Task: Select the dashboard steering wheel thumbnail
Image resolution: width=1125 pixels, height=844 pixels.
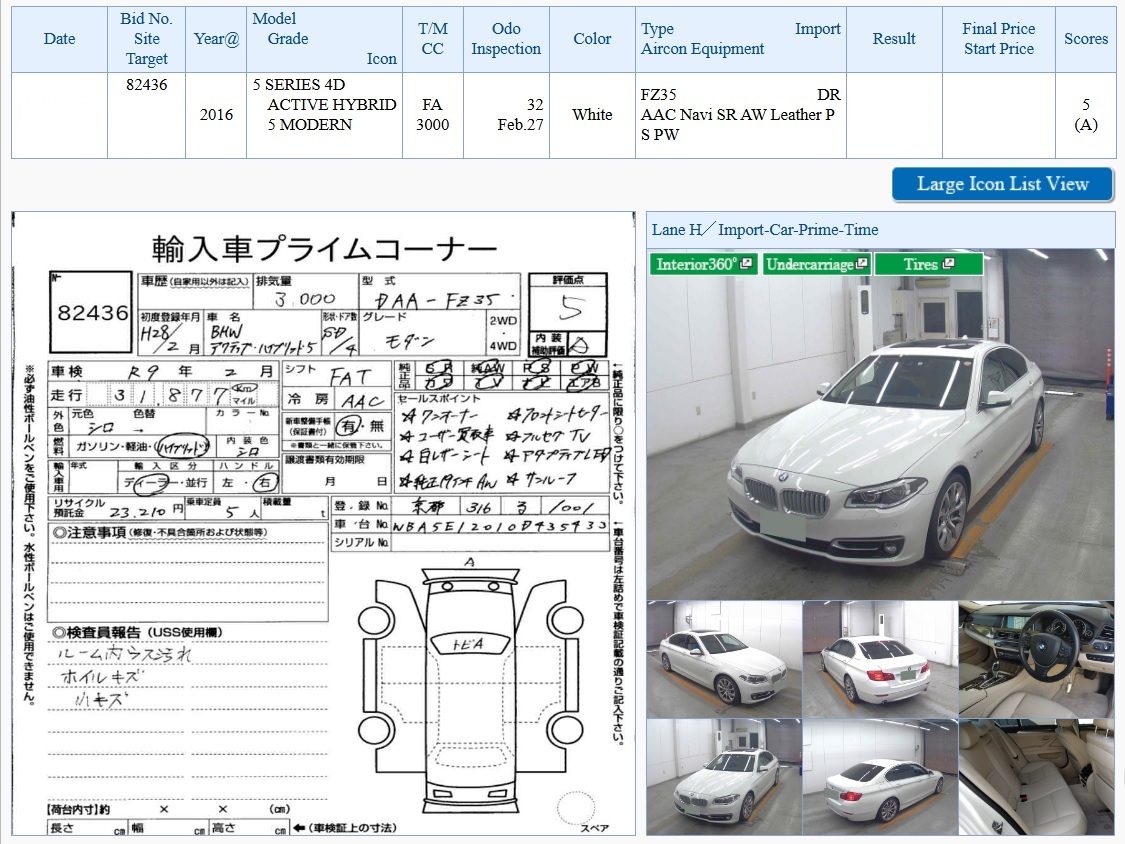Action: point(1037,659)
